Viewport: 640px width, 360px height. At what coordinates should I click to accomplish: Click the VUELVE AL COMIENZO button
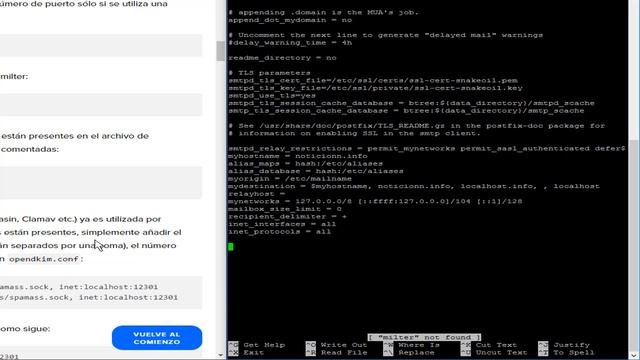[x=157, y=338]
